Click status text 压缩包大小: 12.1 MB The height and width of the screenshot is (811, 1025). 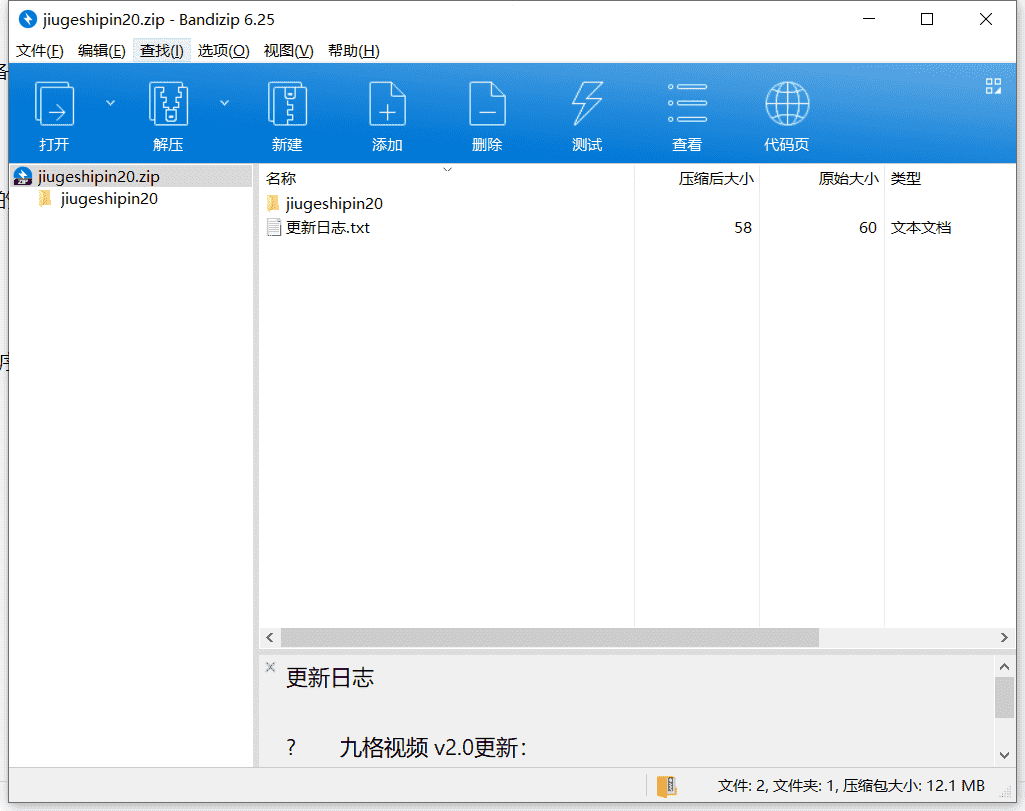pos(913,786)
